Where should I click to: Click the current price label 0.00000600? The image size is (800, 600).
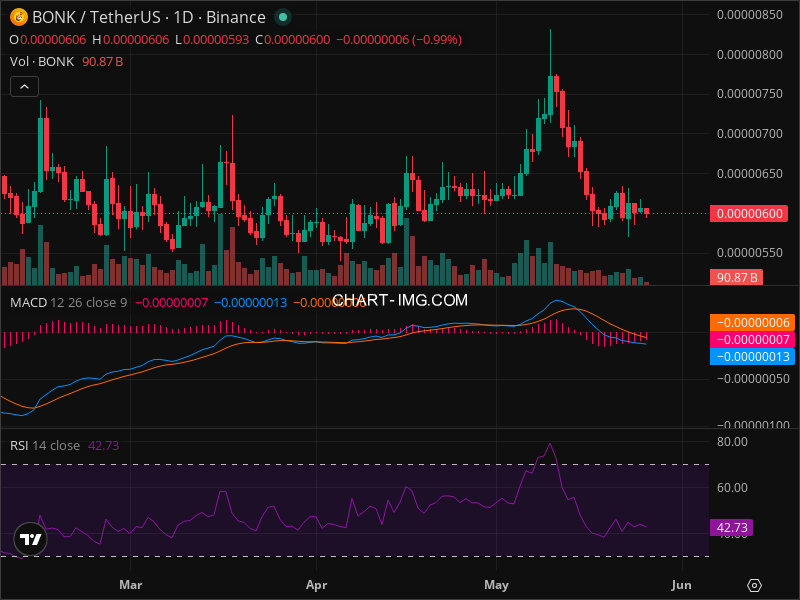tap(748, 213)
